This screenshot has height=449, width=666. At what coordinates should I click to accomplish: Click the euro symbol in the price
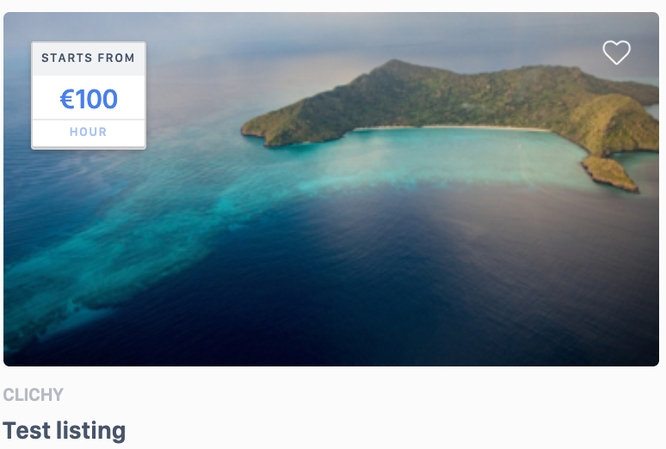pyautogui.click(x=67, y=99)
